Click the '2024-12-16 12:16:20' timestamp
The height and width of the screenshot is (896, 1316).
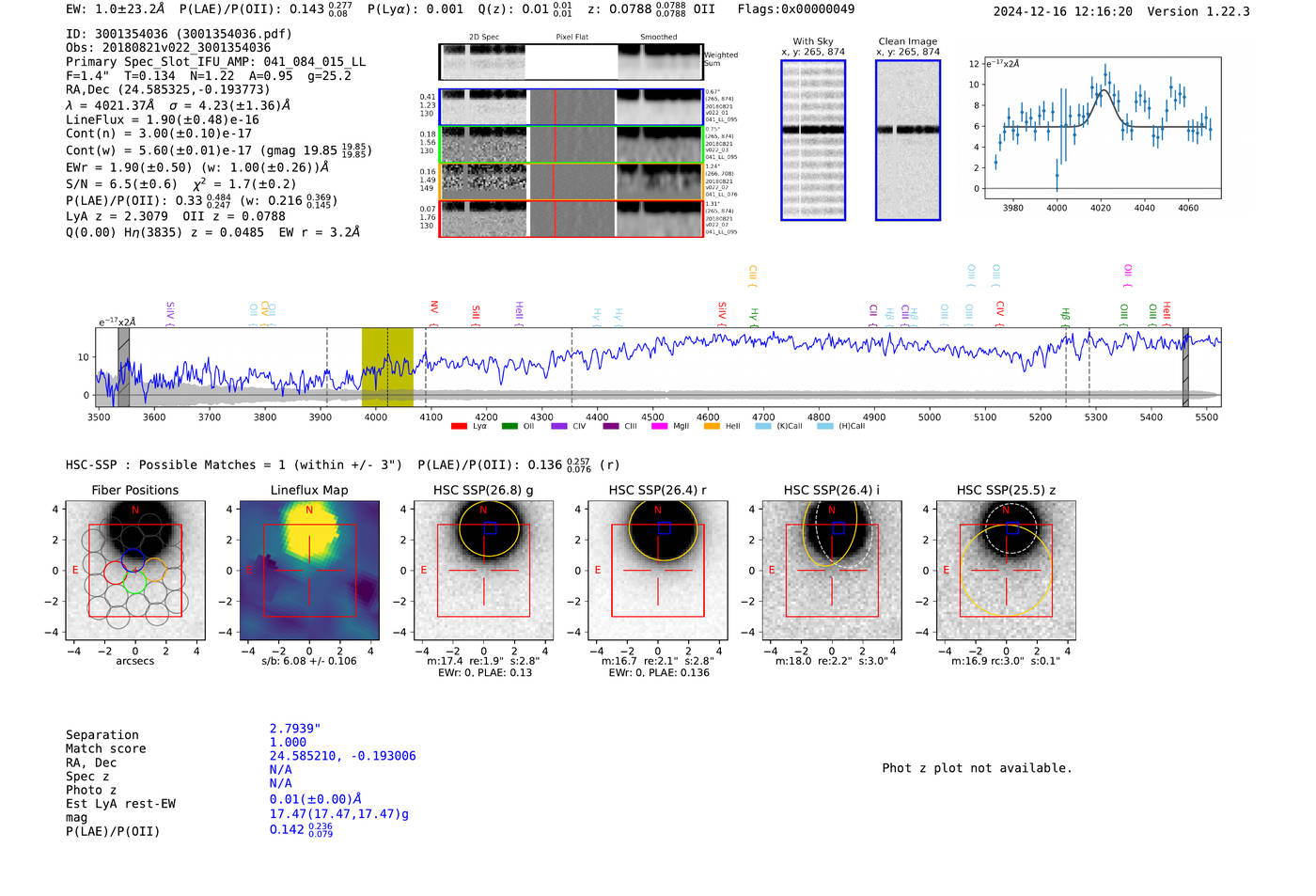(1063, 11)
